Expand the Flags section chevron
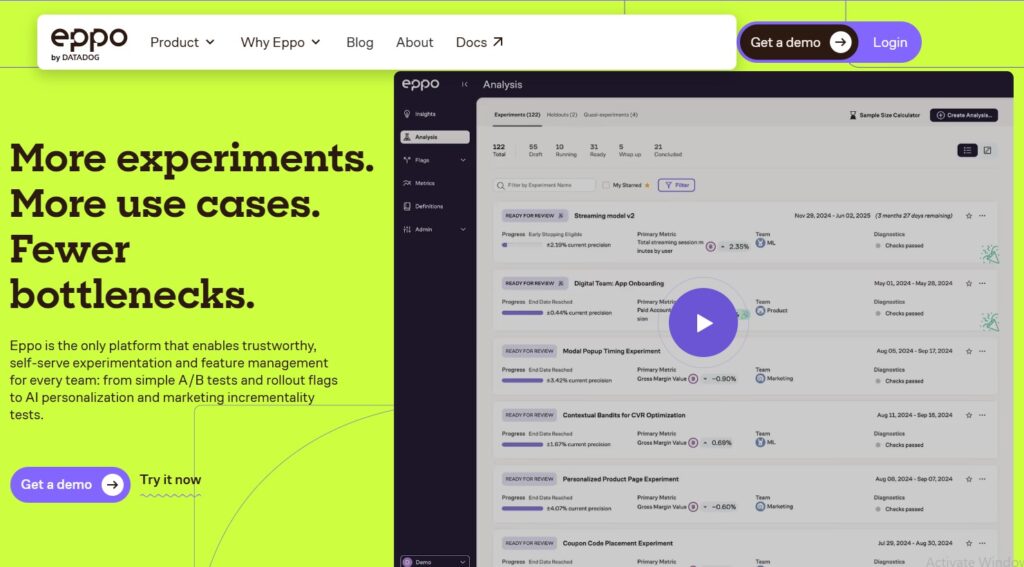The width and height of the screenshot is (1024, 567). point(463,160)
